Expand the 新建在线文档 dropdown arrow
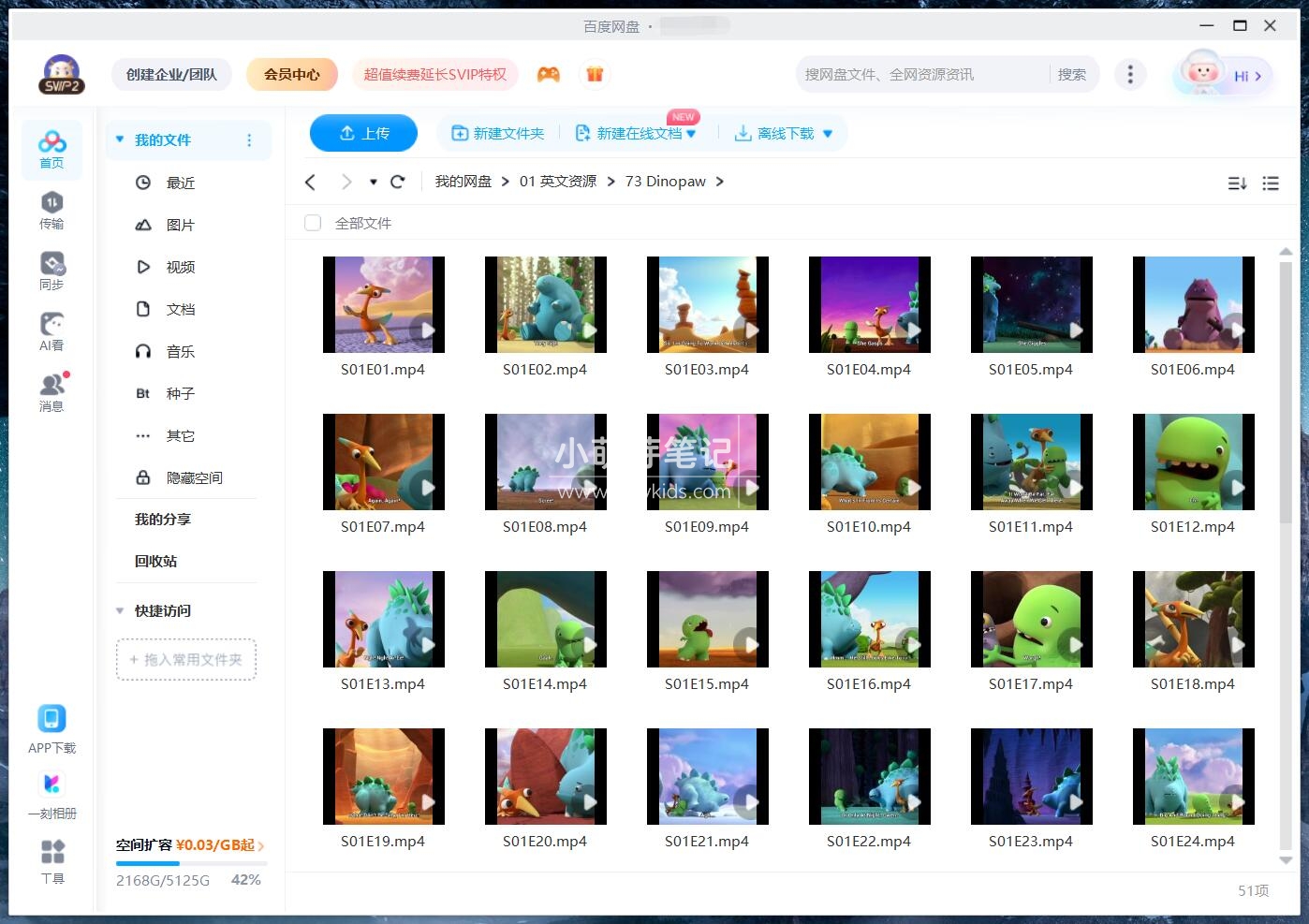 pyautogui.click(x=690, y=133)
